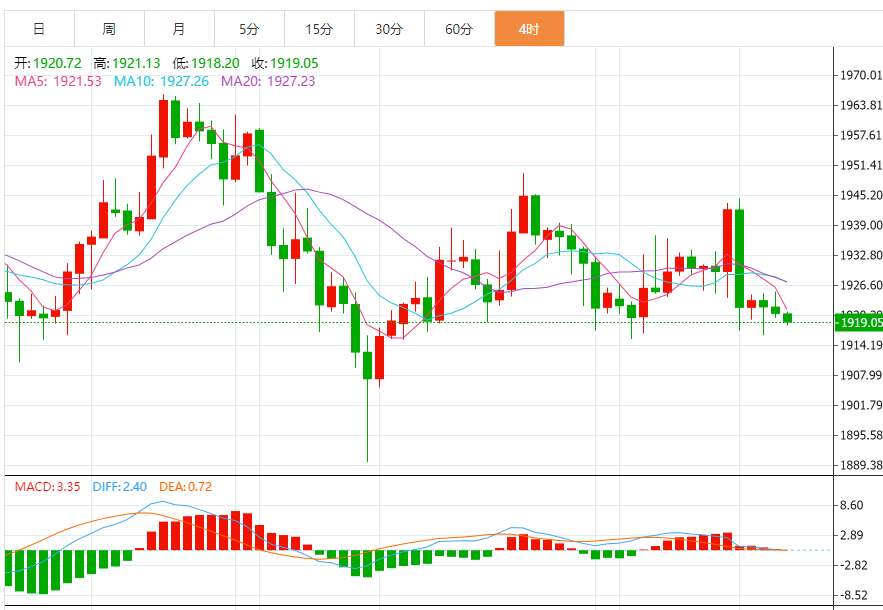883x610 pixels.
Task: Click the close price value 收:1919.05
Action: pos(285,63)
